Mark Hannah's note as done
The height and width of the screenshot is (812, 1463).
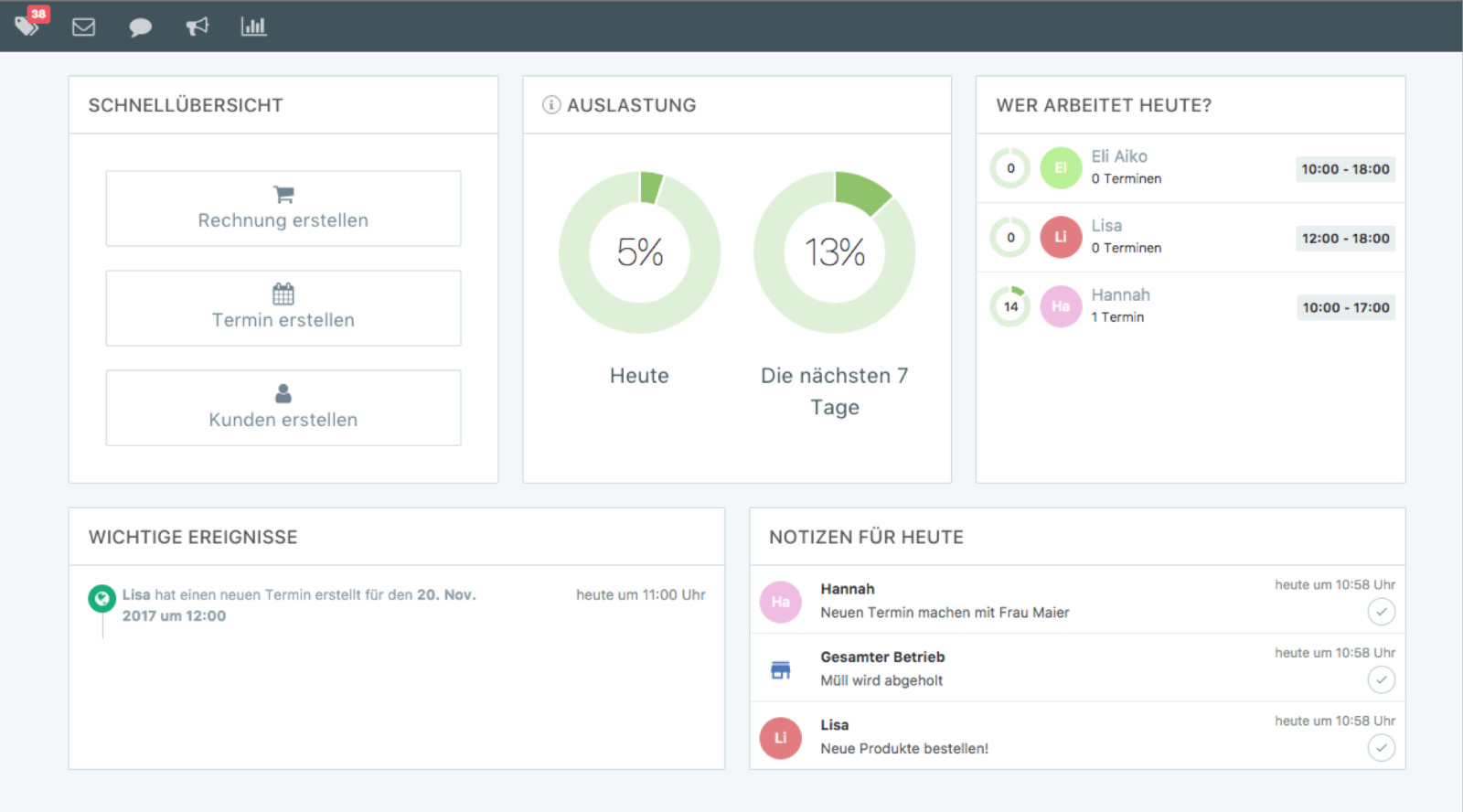point(1382,612)
